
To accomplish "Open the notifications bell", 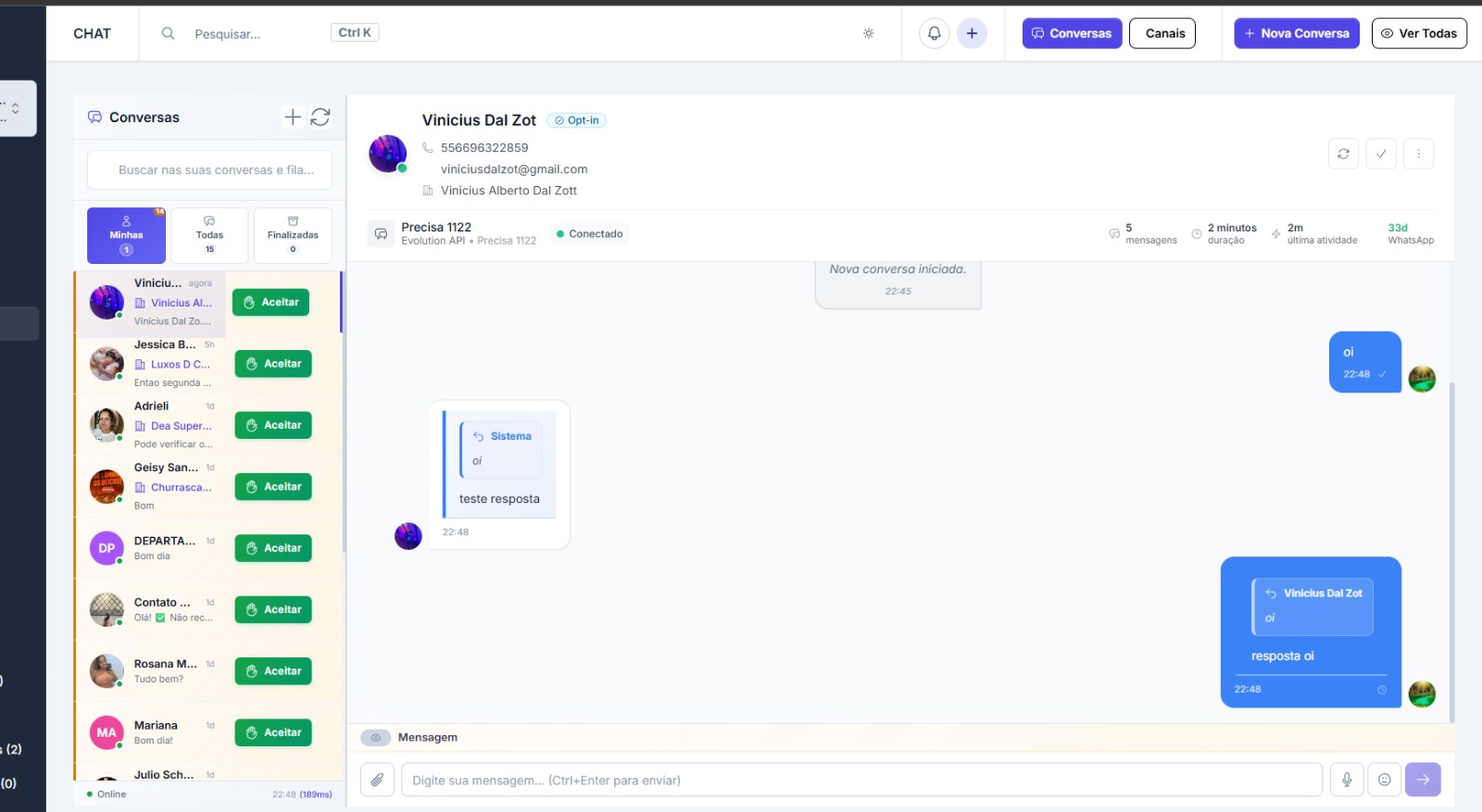I will (934, 33).
